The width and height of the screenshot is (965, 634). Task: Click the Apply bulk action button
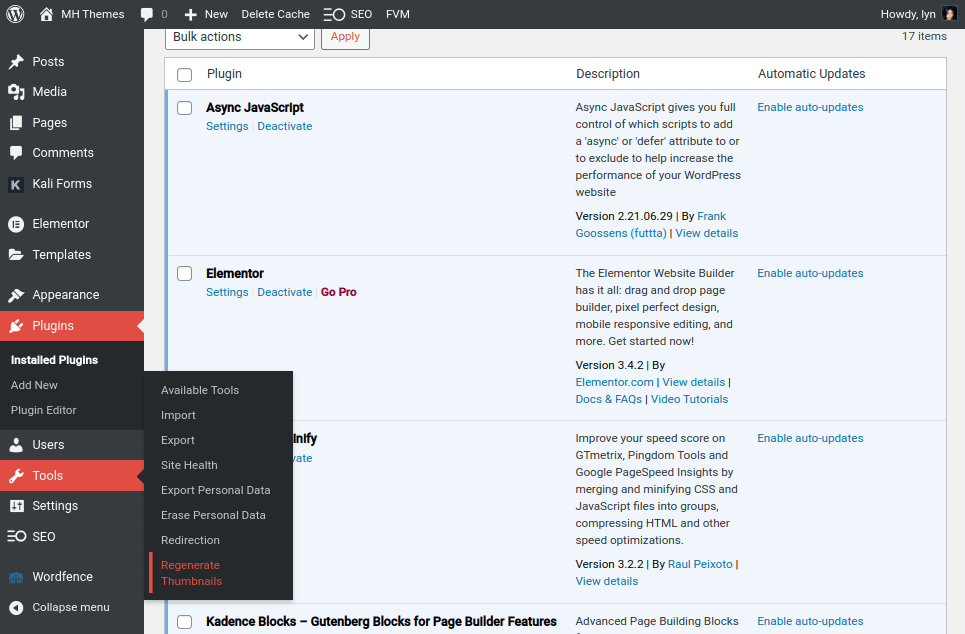[x=345, y=37]
